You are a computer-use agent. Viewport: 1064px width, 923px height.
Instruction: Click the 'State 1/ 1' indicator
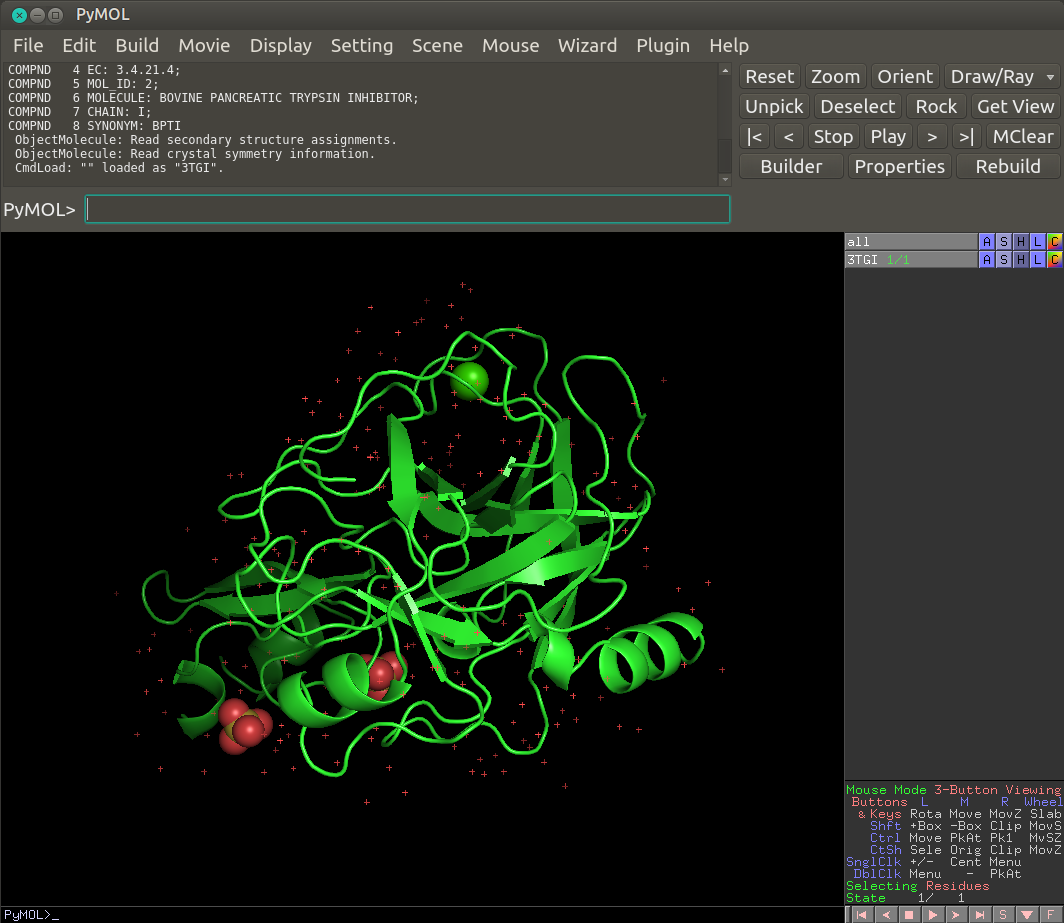(905, 898)
